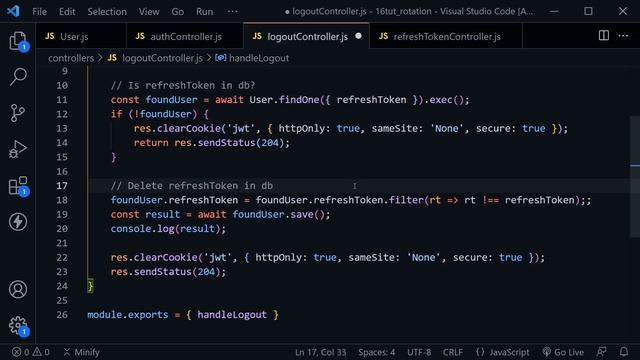Screen dimensions: 640x360
Task: Click the minimap scrollbar on the right
Action: (x=635, y=176)
